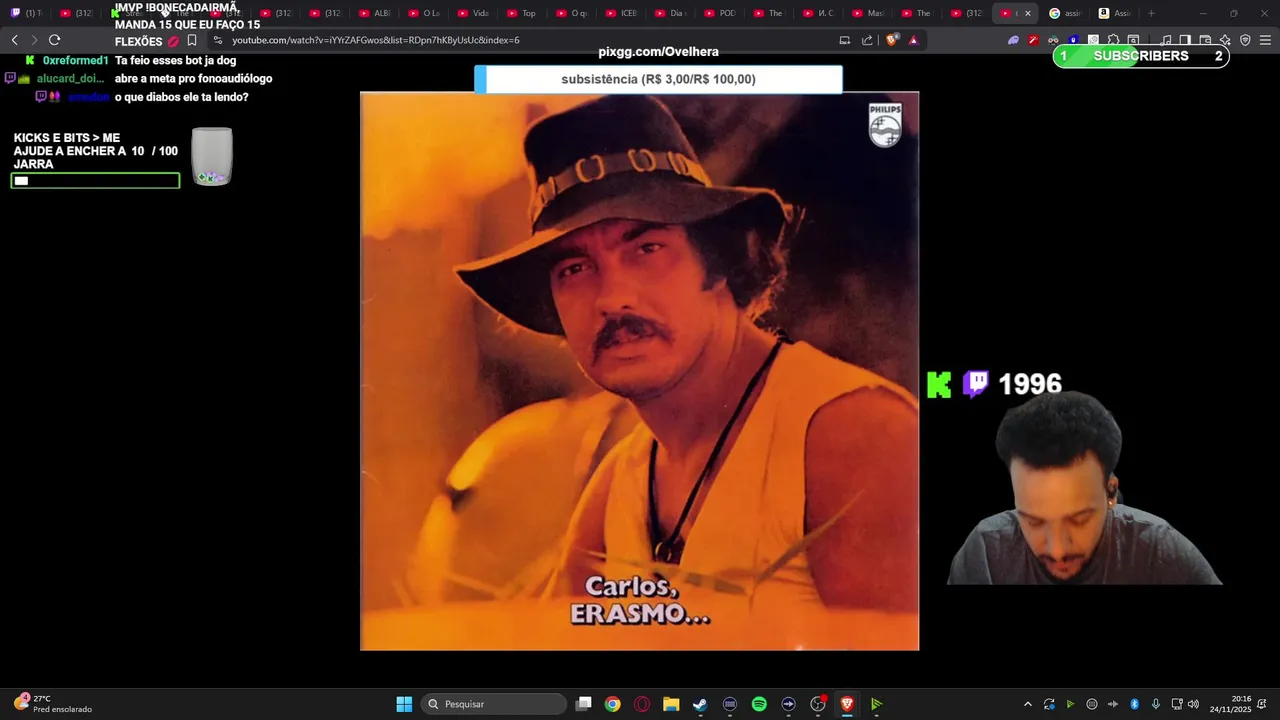1280x720 pixels.
Task: Open the Leo AI sparkle icon
Action: click(x=1225, y=40)
